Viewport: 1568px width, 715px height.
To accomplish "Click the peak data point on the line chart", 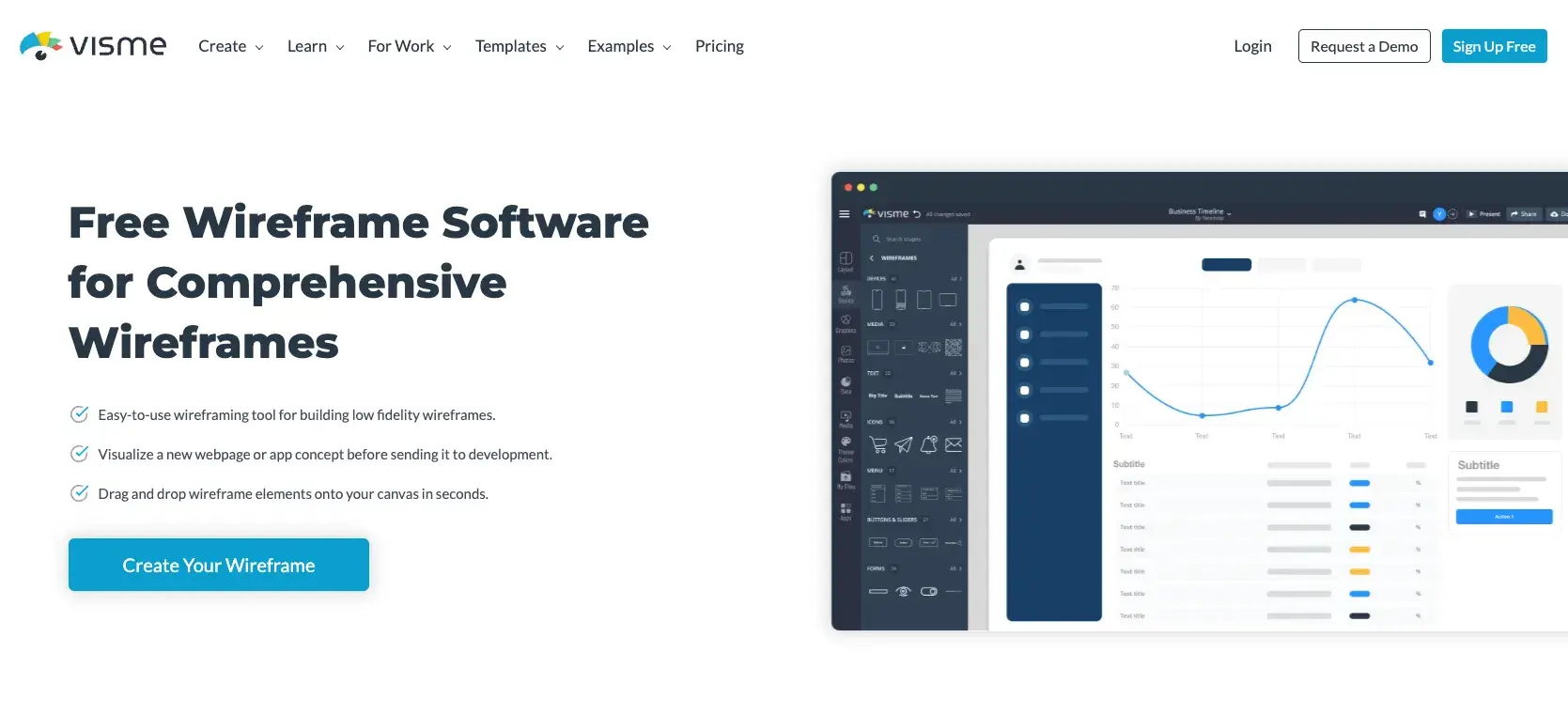I will pos(1354,300).
